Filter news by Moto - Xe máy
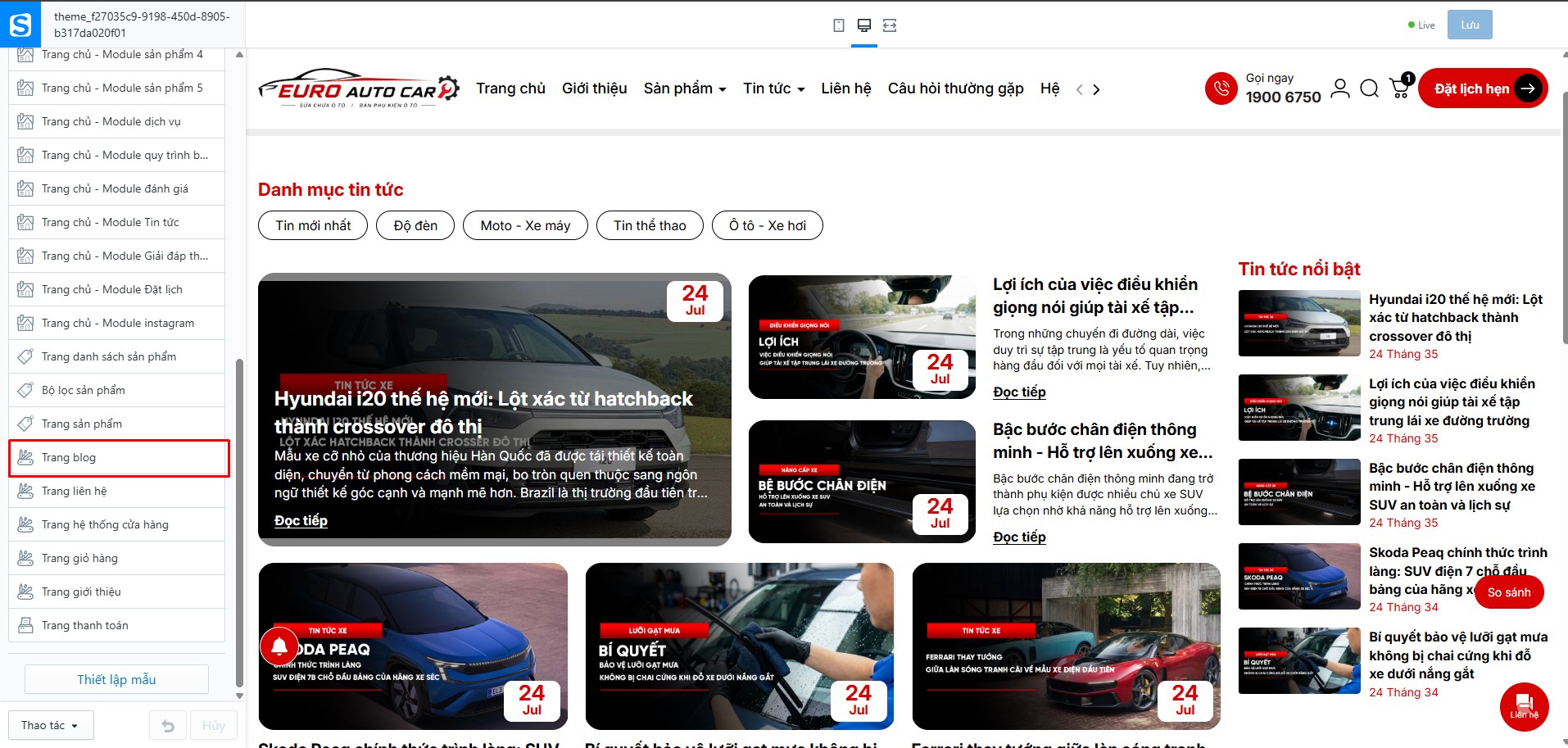 [525, 225]
